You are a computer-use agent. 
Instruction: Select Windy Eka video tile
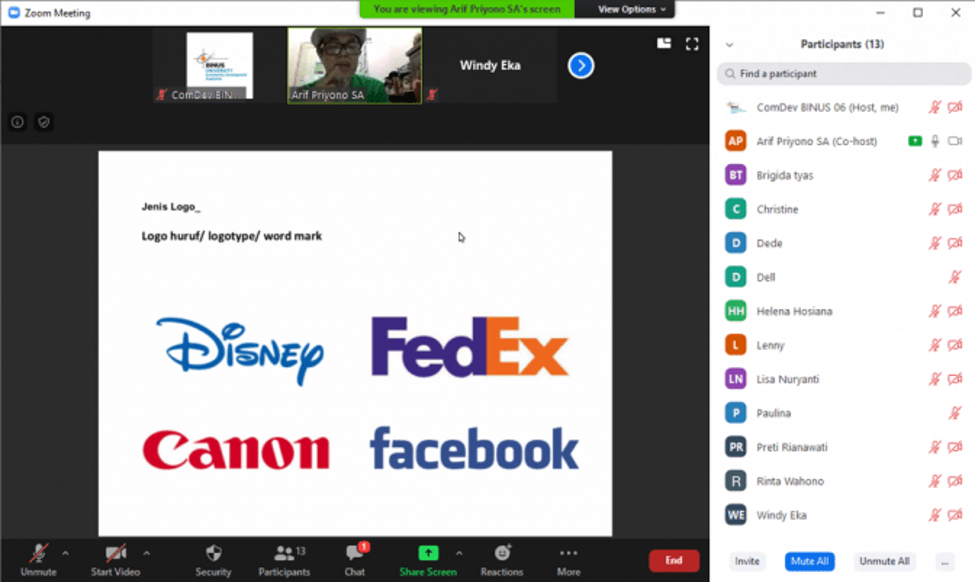tap(490, 65)
